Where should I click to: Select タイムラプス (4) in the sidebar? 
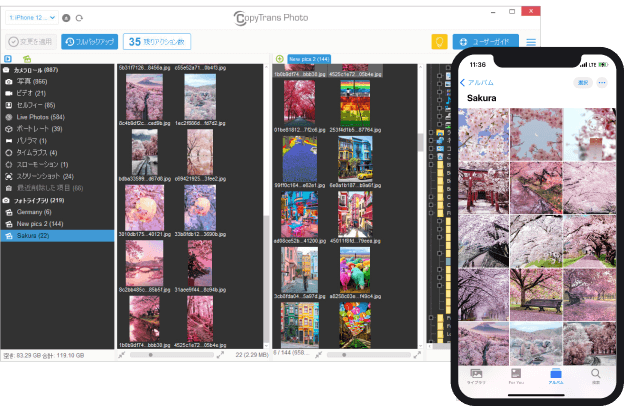tap(57, 152)
